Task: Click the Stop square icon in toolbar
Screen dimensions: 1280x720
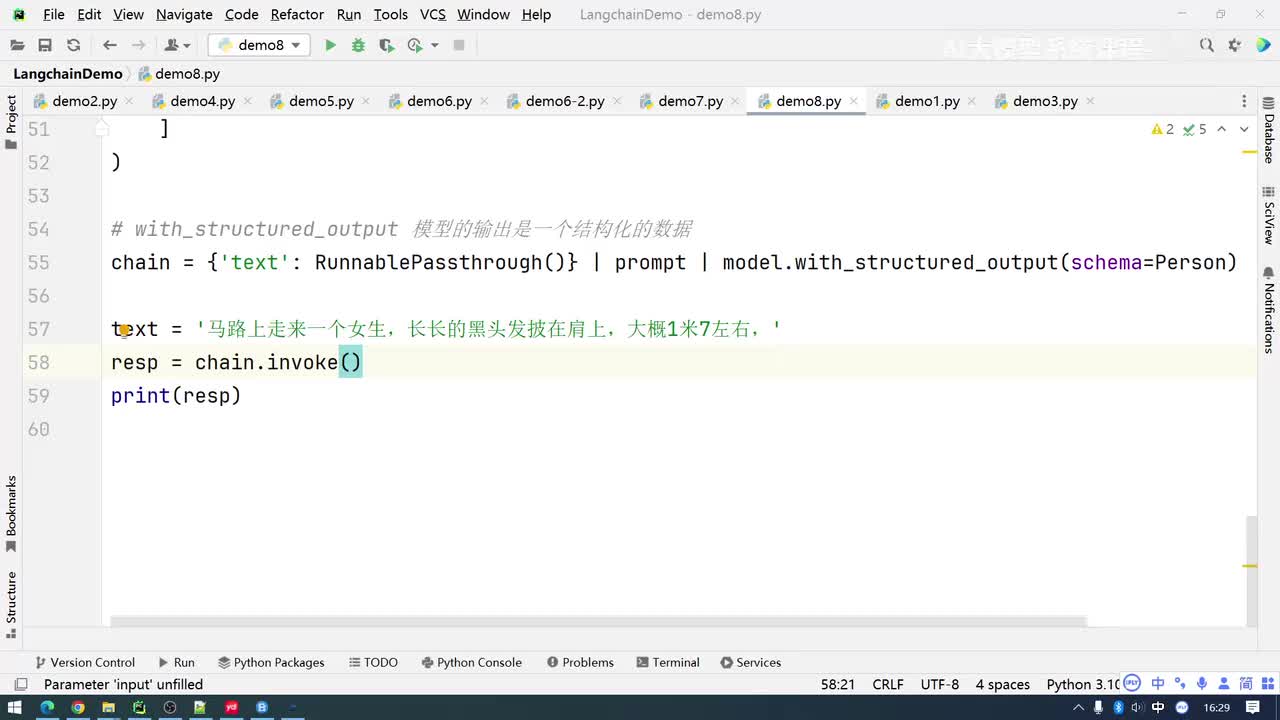Action: (459, 45)
